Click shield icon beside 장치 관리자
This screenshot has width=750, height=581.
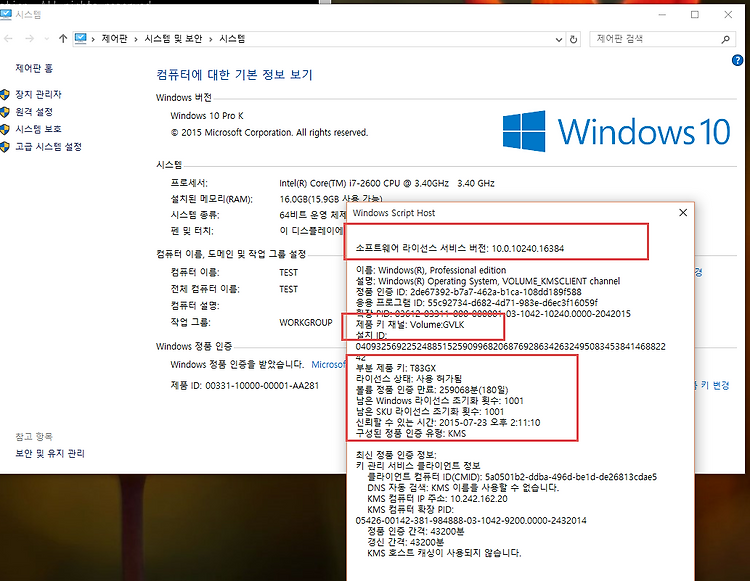tap(5, 95)
